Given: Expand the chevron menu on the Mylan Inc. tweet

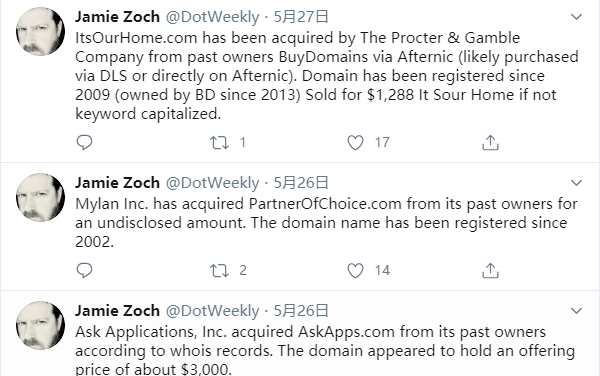Looking at the screenshot, I should (576, 183).
